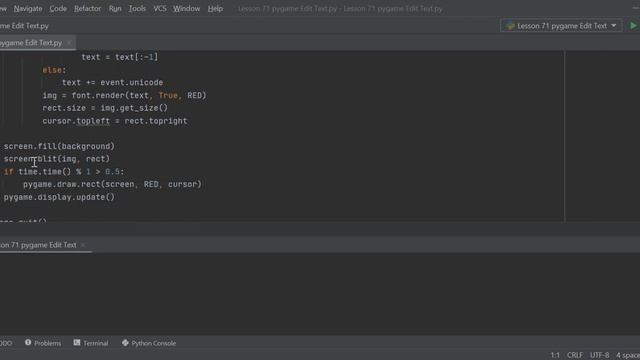Image resolution: width=640 pixels, height=360 pixels.
Task: Click the line cursor.topleft = rect.topright
Action: click(x=115, y=121)
